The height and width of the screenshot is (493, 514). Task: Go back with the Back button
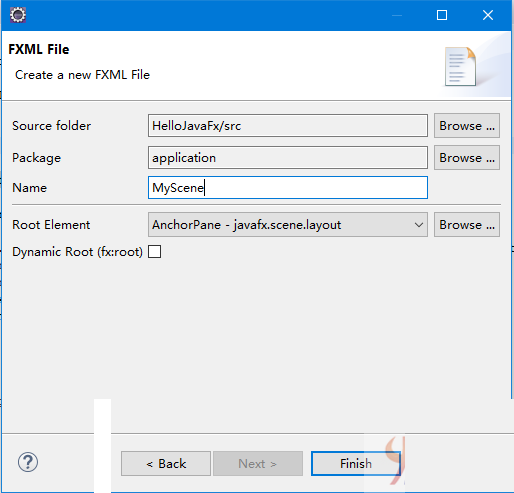[x=166, y=463]
